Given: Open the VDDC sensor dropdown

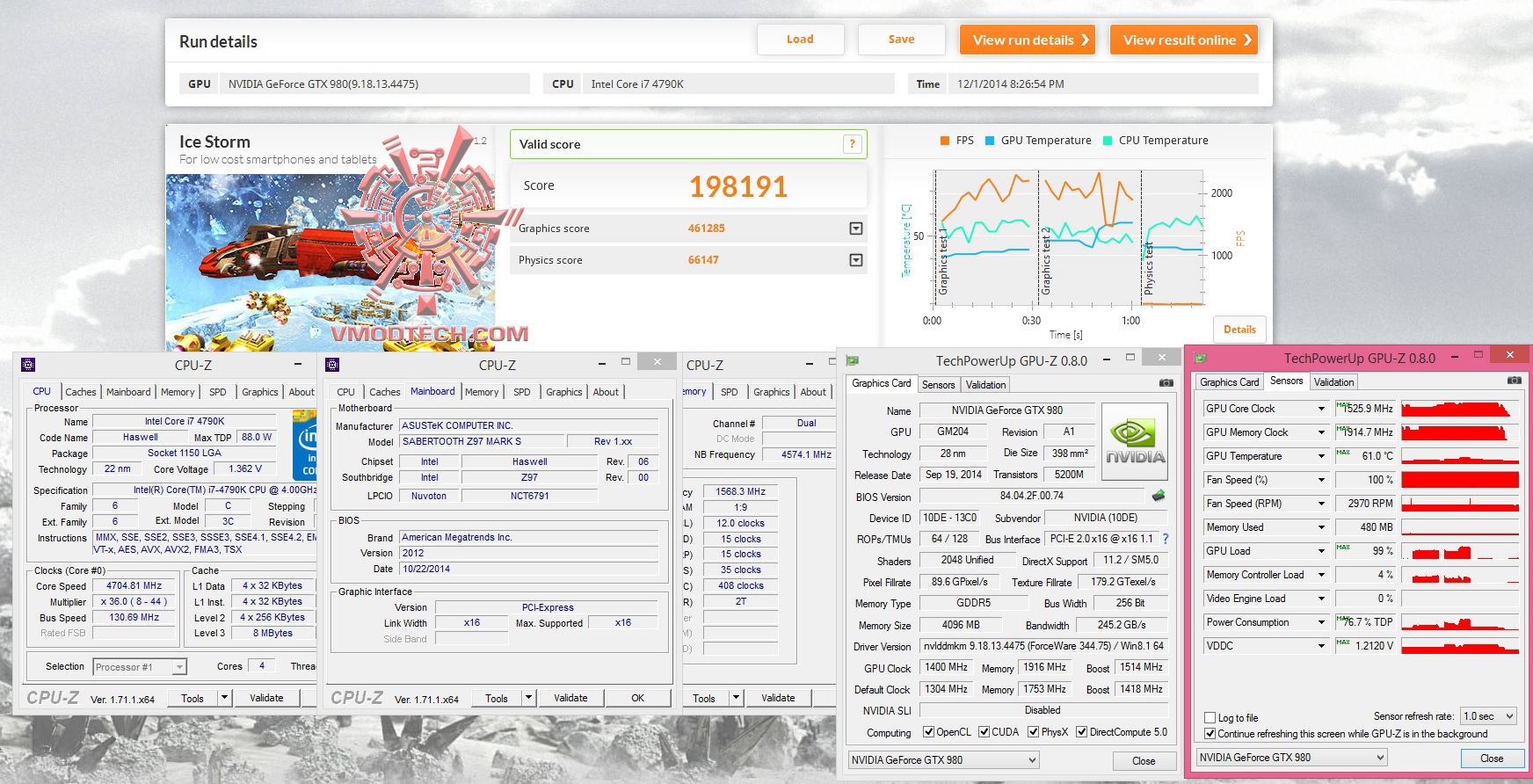Looking at the screenshot, I should tap(1321, 646).
